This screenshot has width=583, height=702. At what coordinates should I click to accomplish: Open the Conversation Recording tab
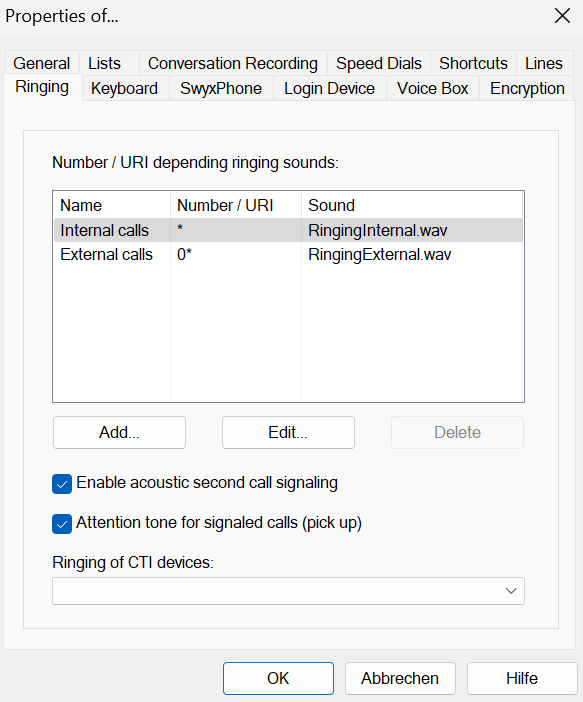pos(233,63)
